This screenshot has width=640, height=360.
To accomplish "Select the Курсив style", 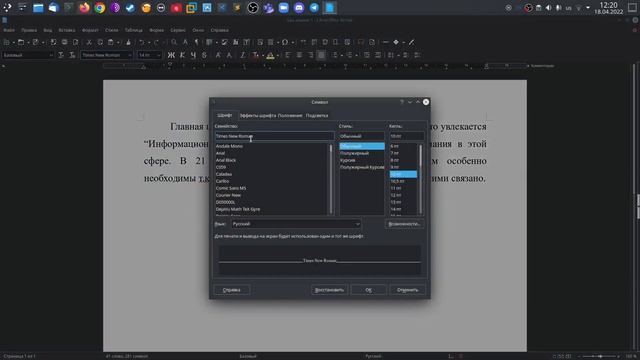I will (362, 160).
